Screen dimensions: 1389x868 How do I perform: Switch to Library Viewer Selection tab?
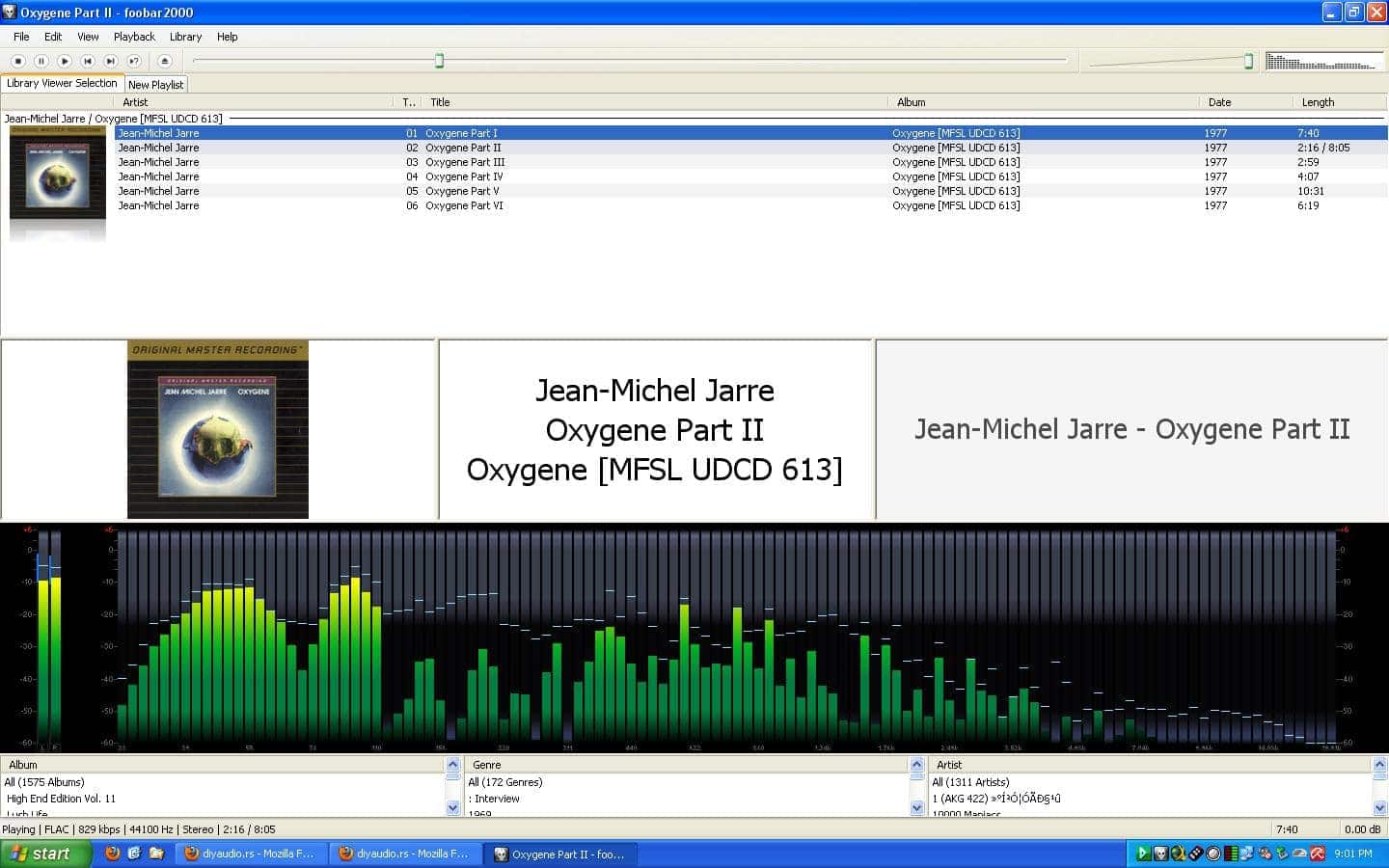click(62, 83)
